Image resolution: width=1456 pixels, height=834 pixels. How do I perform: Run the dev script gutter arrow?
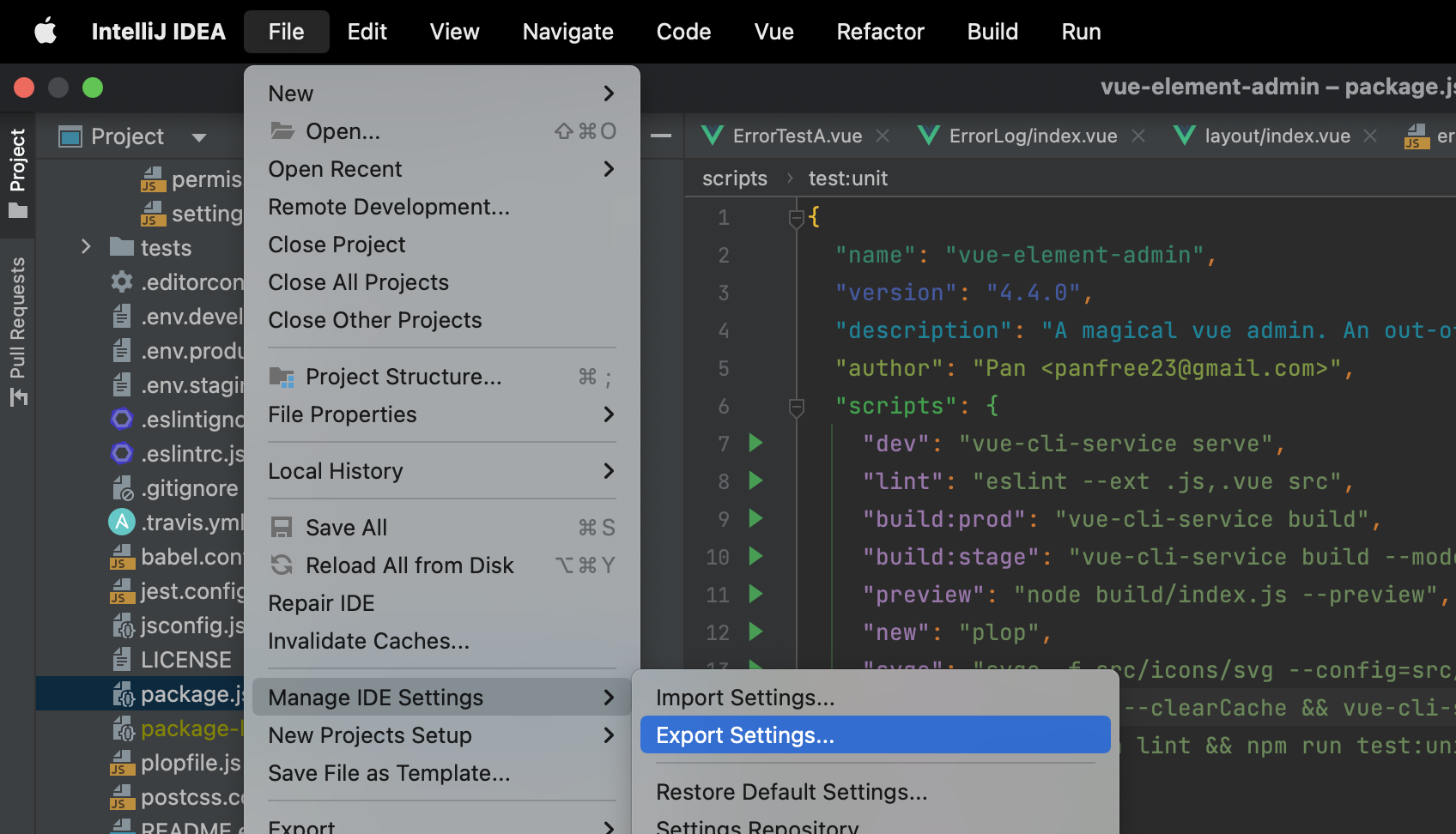tap(755, 443)
